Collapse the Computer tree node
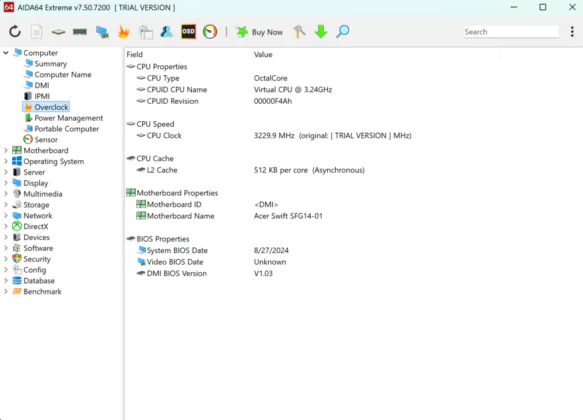 coord(6,53)
